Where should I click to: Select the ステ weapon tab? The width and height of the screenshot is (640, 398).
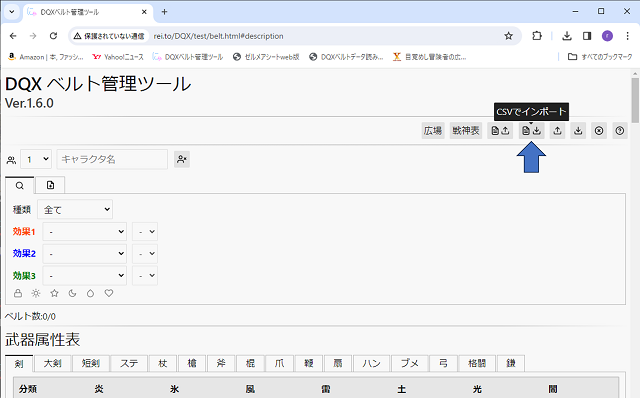pos(129,363)
